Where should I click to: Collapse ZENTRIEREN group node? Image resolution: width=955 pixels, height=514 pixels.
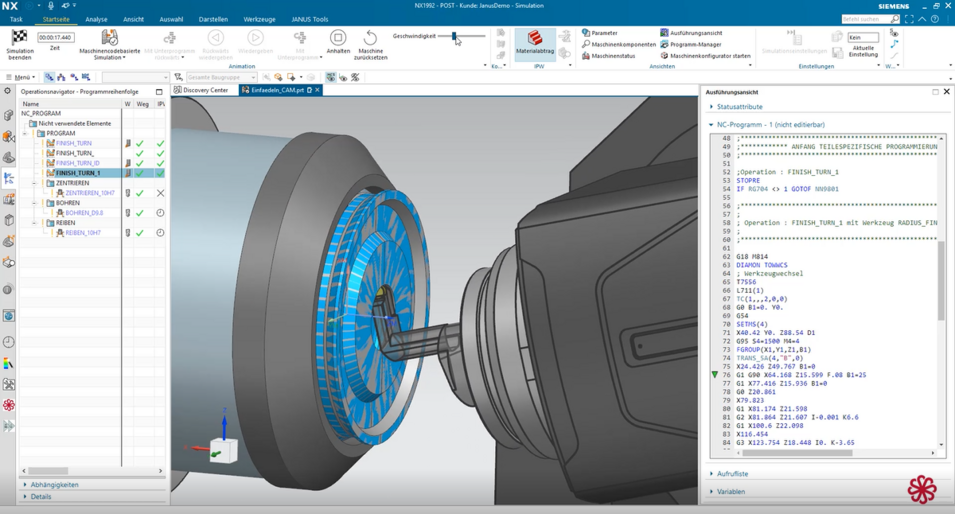click(x=34, y=183)
